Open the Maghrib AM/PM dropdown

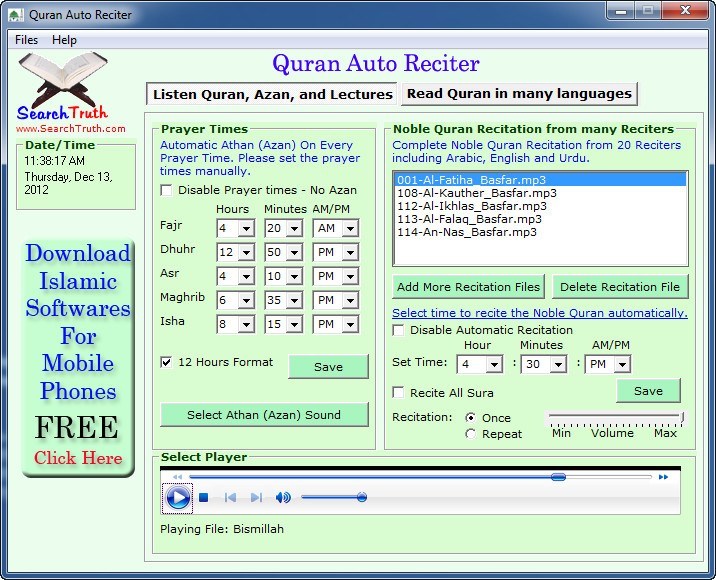pyautogui.click(x=350, y=300)
